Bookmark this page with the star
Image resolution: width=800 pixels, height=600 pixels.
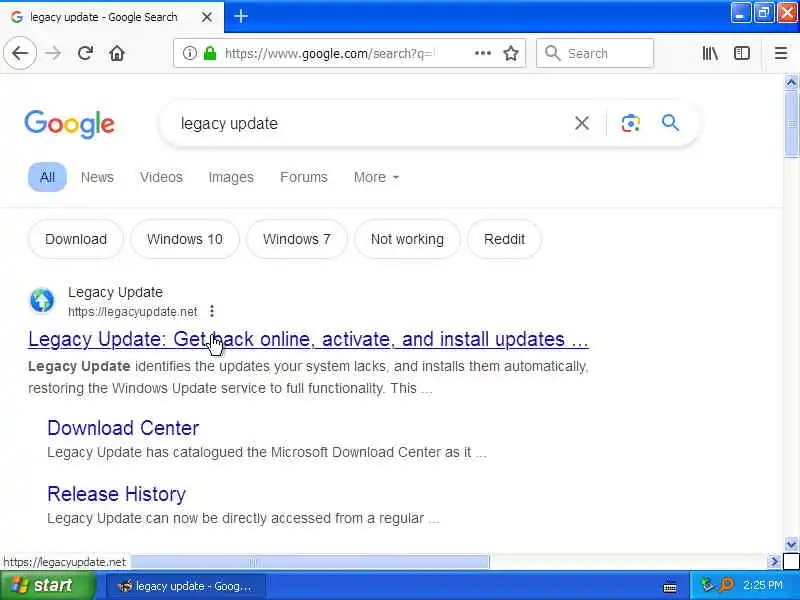tap(511, 53)
